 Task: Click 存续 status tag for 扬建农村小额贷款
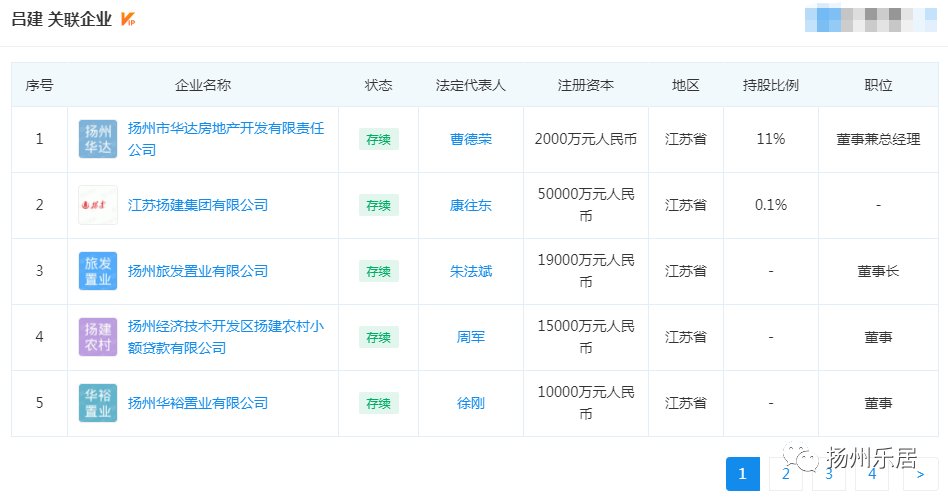[x=378, y=338]
